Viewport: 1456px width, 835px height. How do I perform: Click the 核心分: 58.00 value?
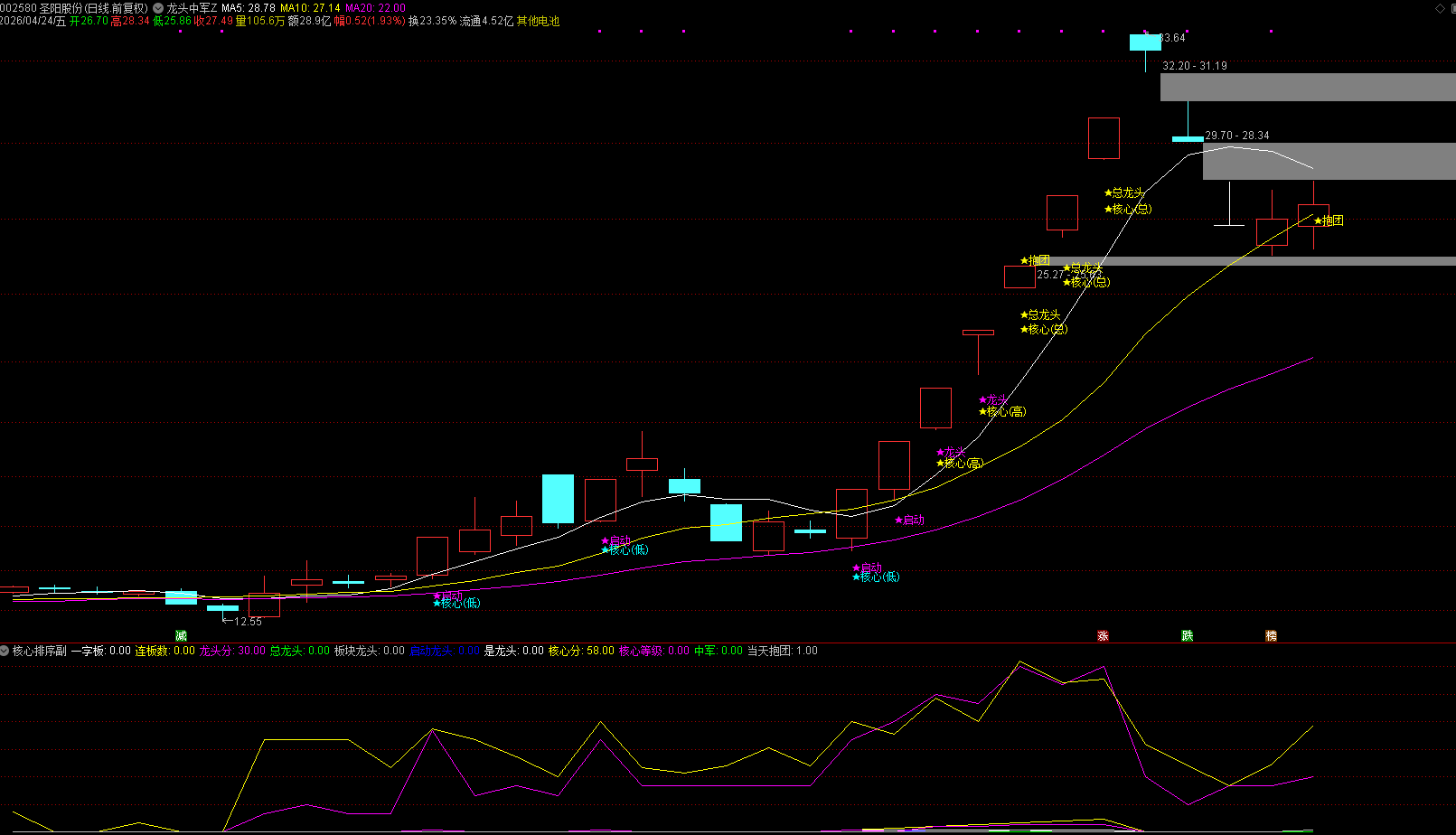pos(581,651)
